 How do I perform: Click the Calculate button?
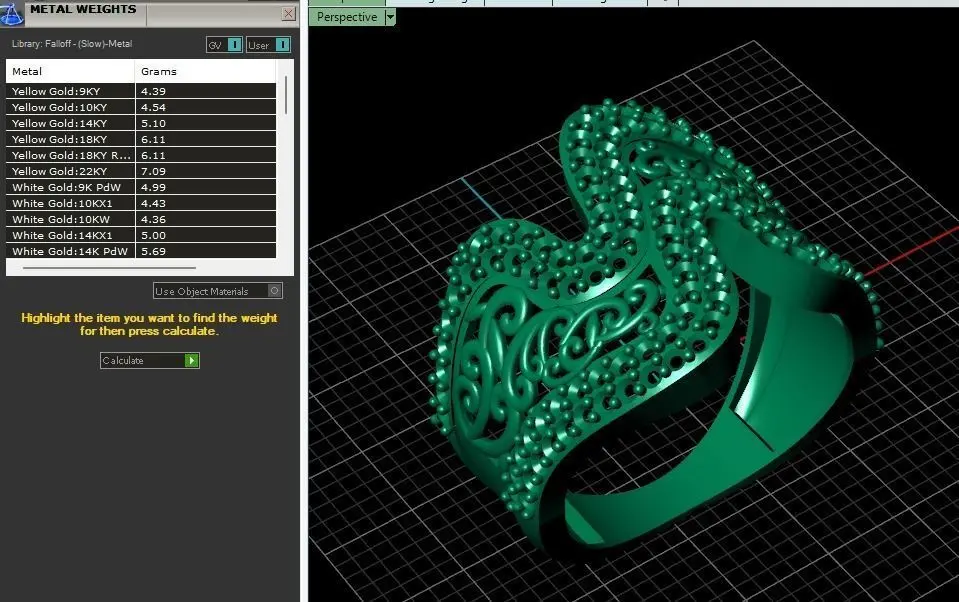click(x=150, y=360)
